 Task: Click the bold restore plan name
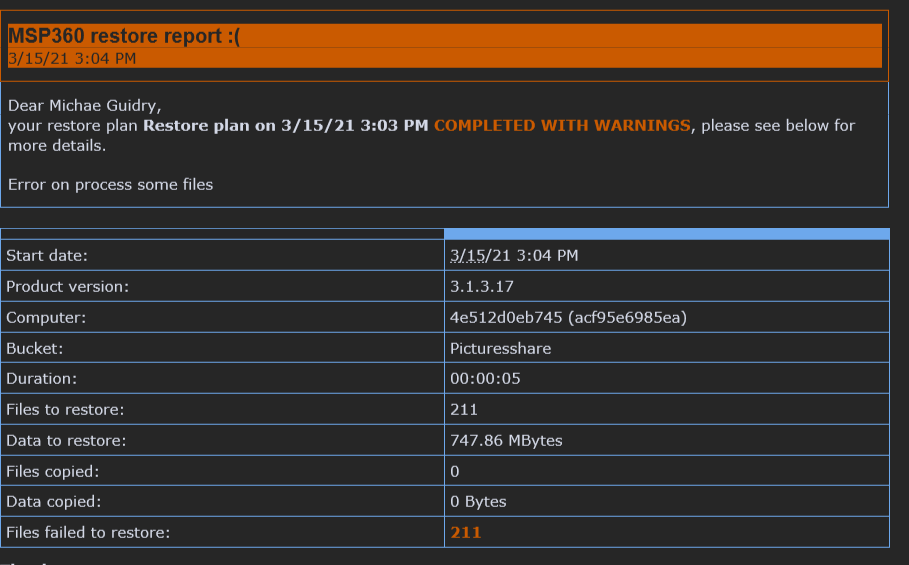(285, 126)
